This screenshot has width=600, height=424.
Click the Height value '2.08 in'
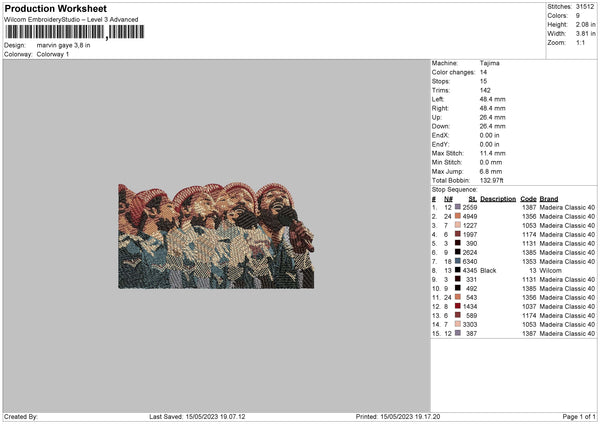click(x=585, y=24)
